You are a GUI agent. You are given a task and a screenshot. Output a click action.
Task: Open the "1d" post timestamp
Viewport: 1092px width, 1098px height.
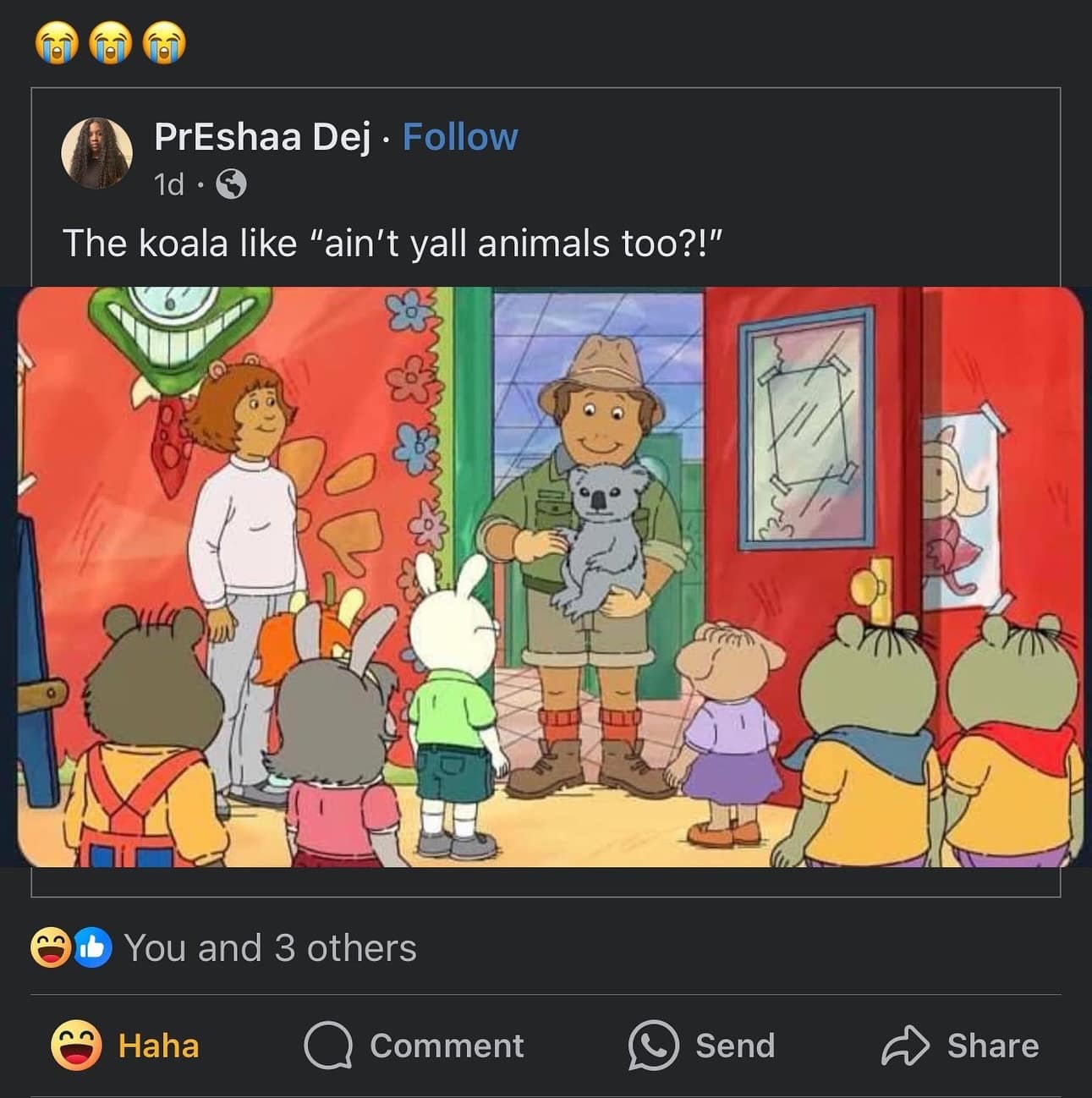pos(169,184)
